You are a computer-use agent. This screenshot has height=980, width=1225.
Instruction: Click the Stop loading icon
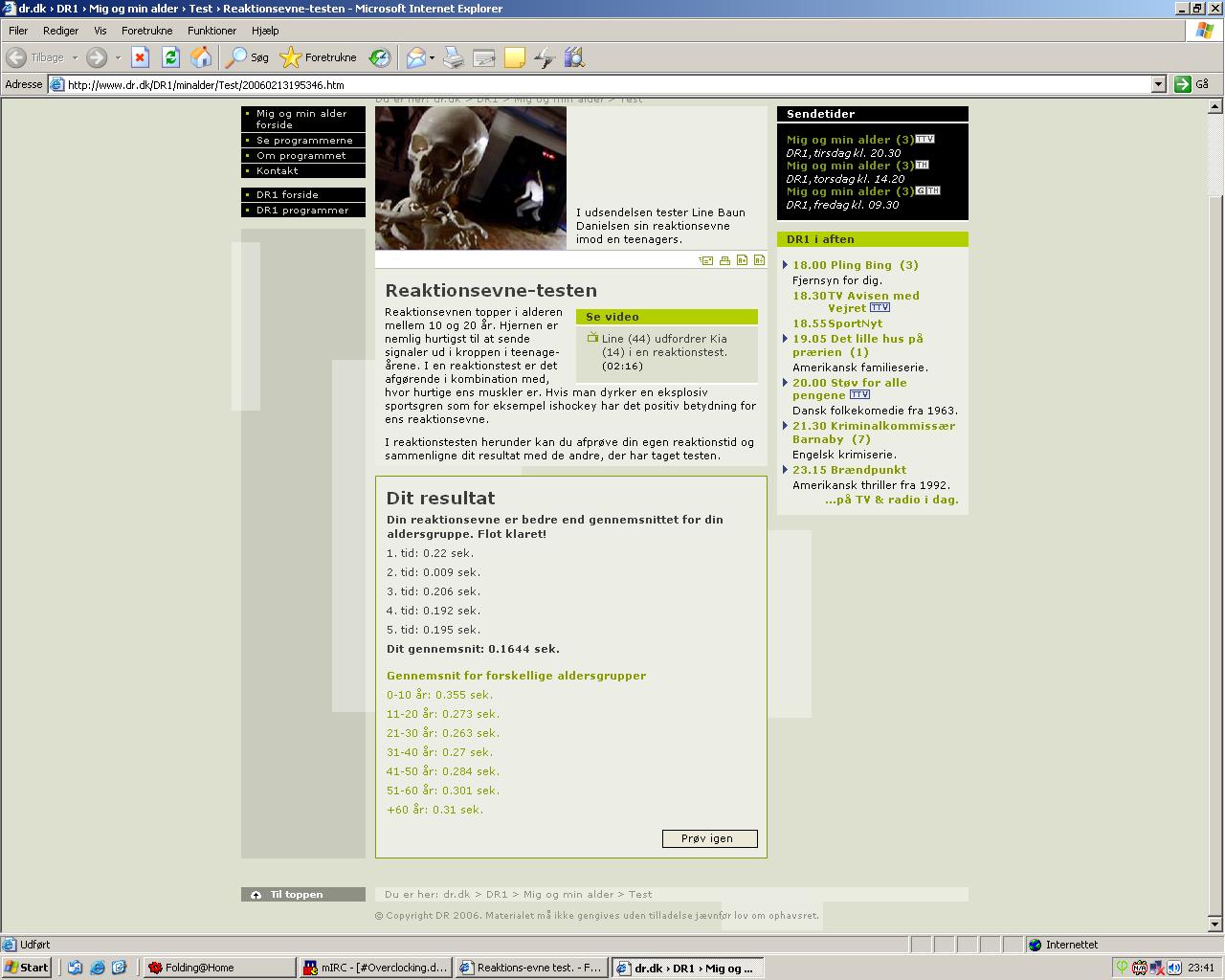click(140, 57)
